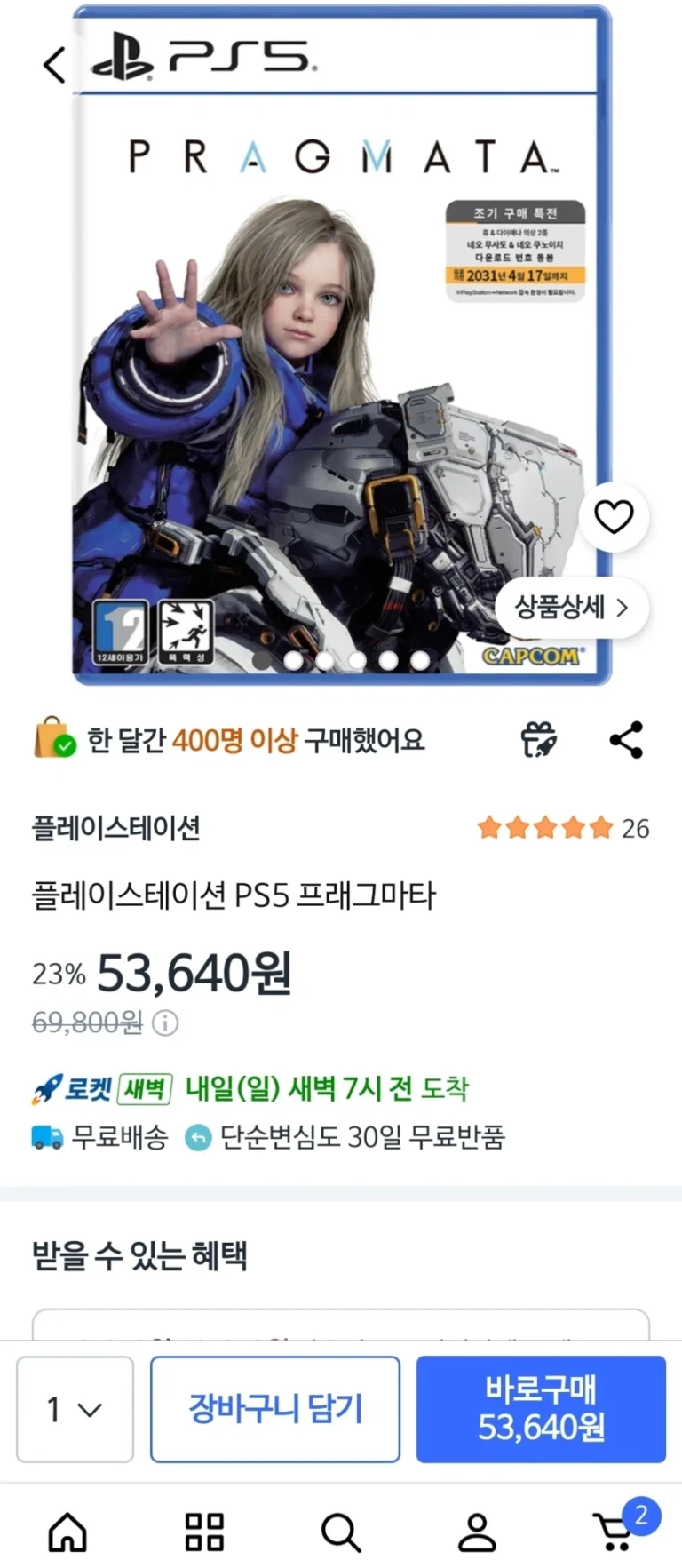Expand the quantity dropdown showing 1

point(75,1409)
